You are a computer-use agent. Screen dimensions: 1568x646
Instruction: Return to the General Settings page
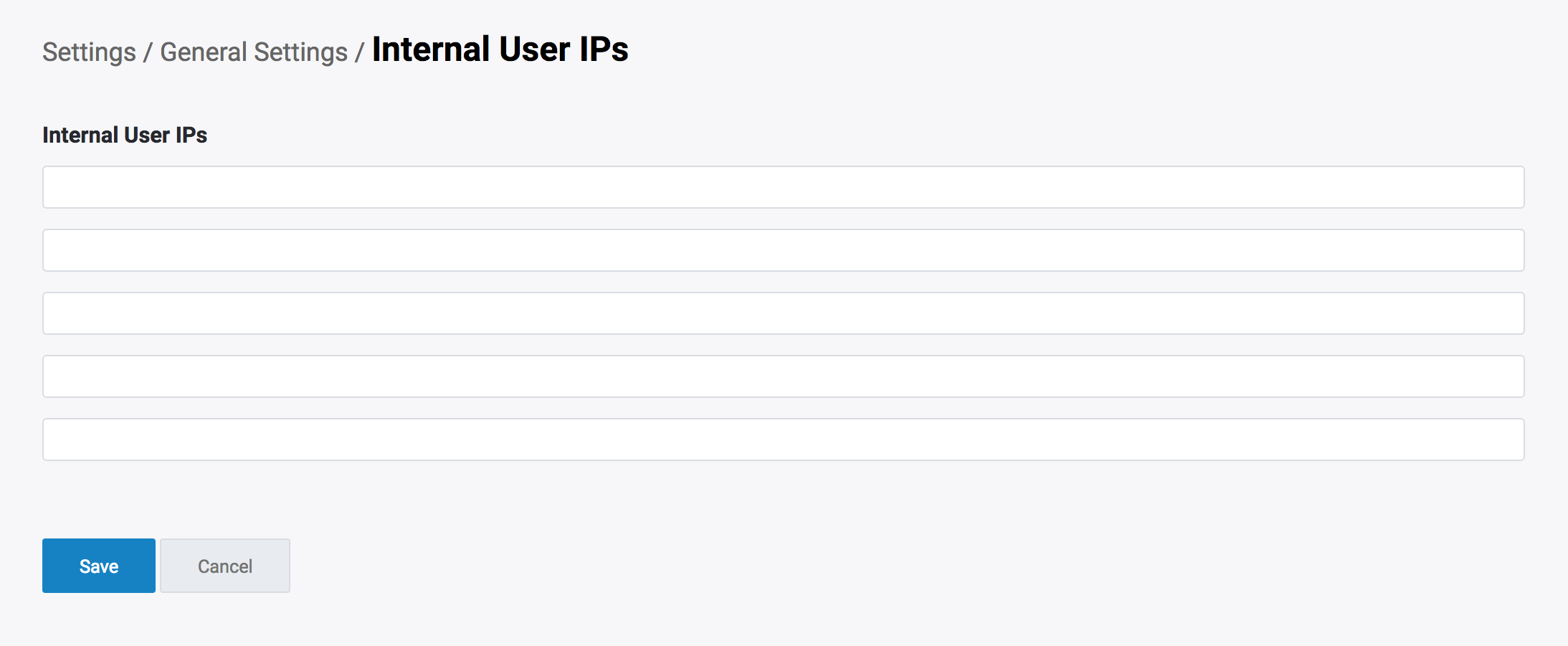click(254, 52)
